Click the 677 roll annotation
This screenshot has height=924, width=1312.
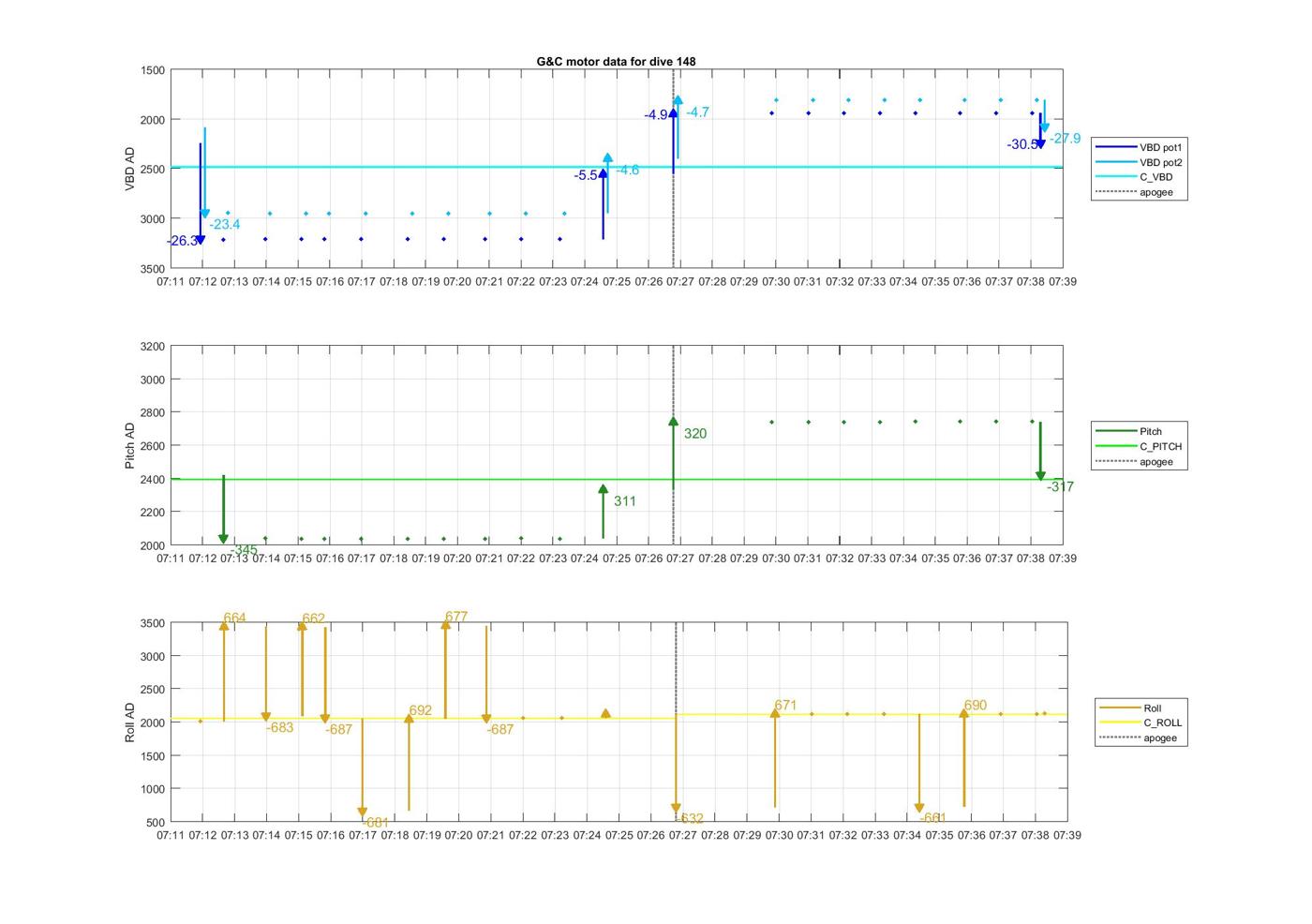tap(456, 616)
